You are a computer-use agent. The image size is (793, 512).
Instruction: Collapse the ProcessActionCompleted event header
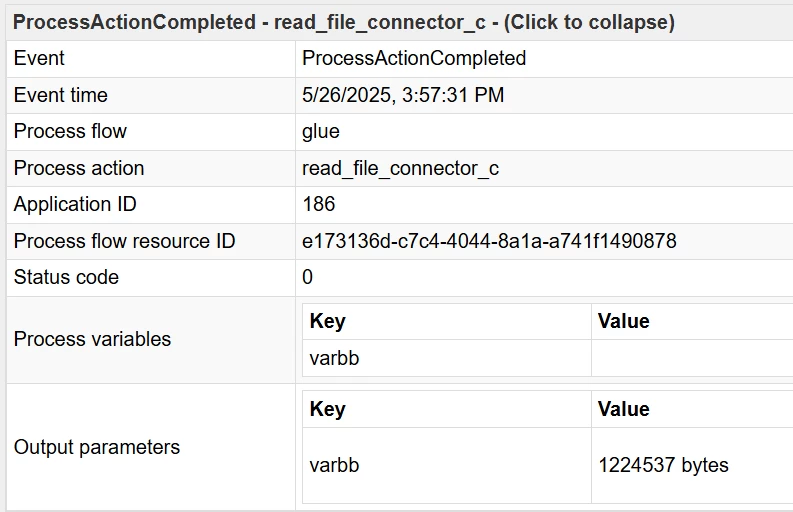[x=343, y=22]
